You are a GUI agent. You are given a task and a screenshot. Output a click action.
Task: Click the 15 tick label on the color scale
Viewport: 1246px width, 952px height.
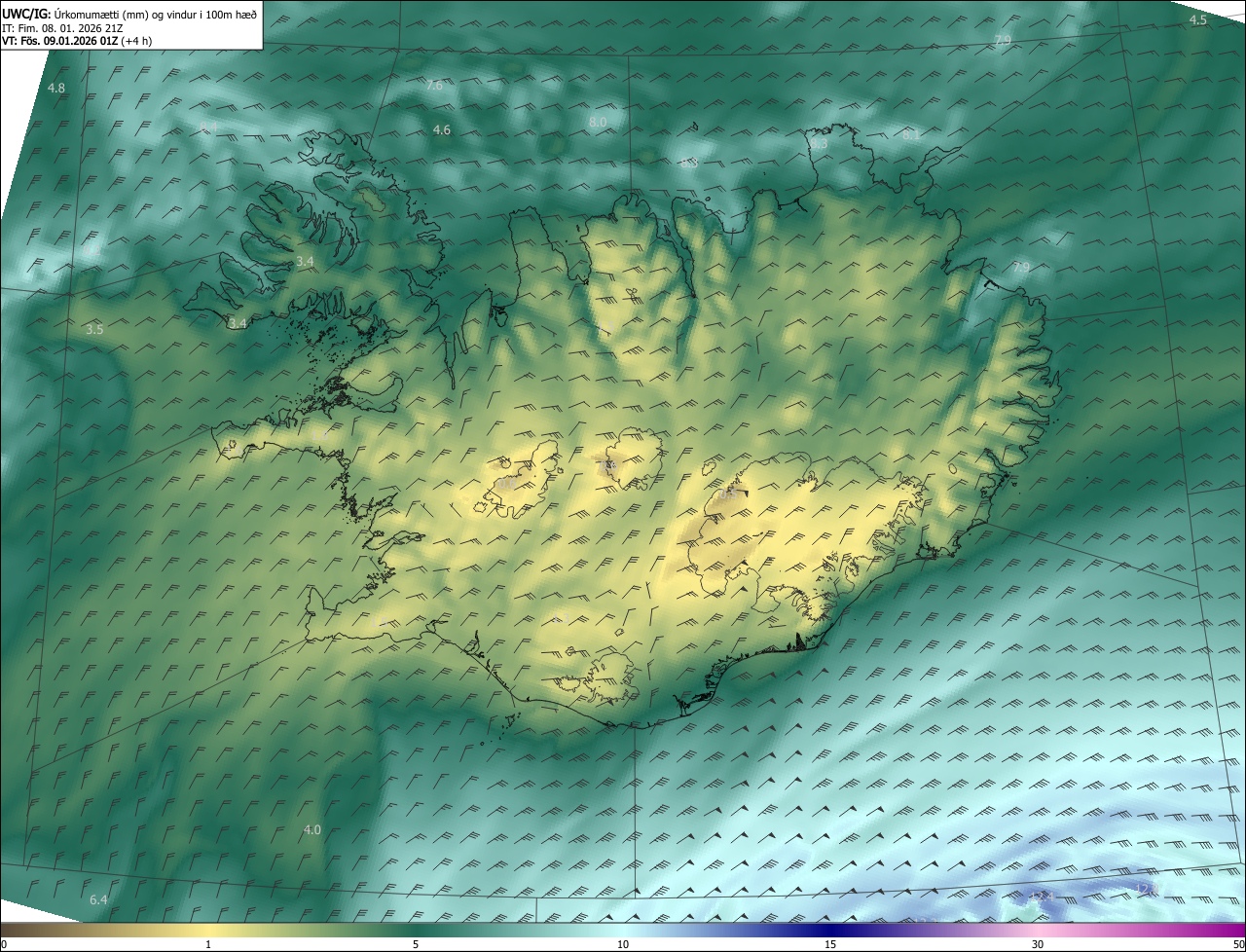tap(830, 945)
